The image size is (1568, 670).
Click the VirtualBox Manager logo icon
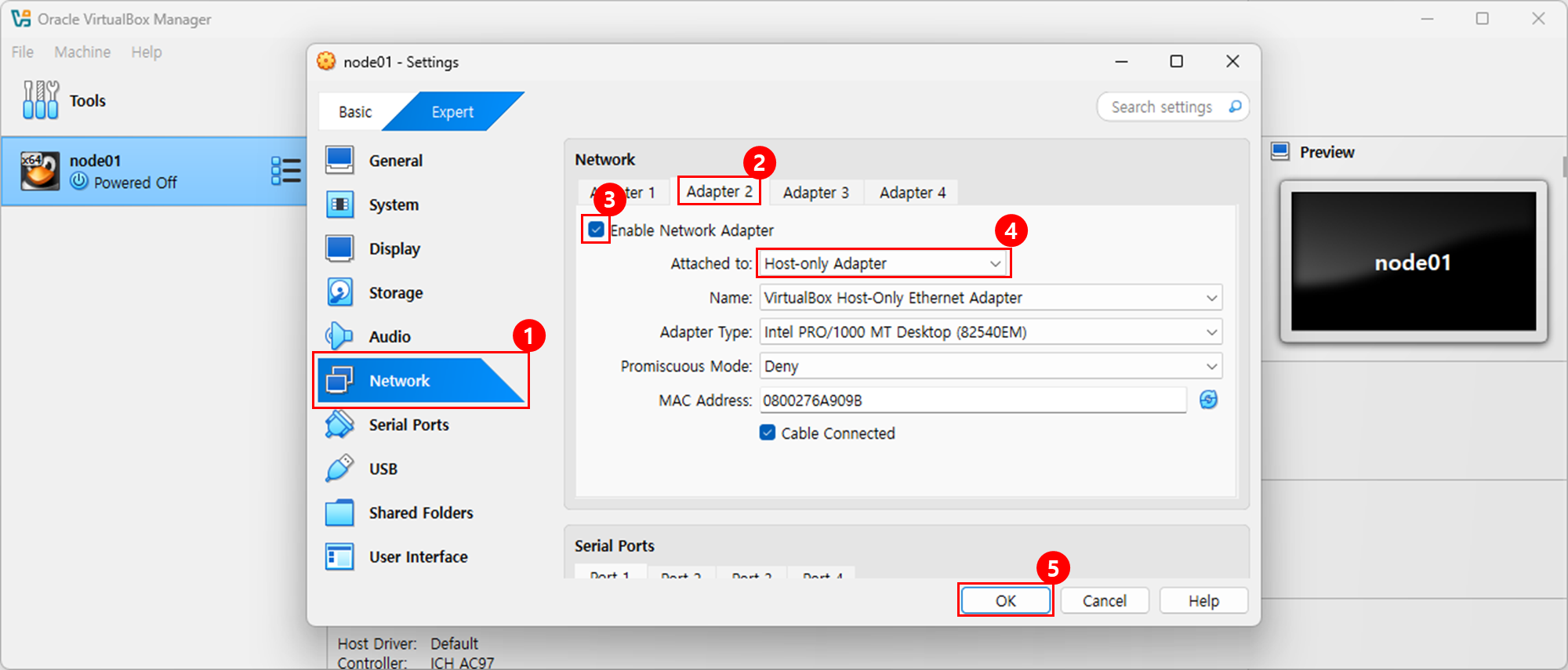20,18
